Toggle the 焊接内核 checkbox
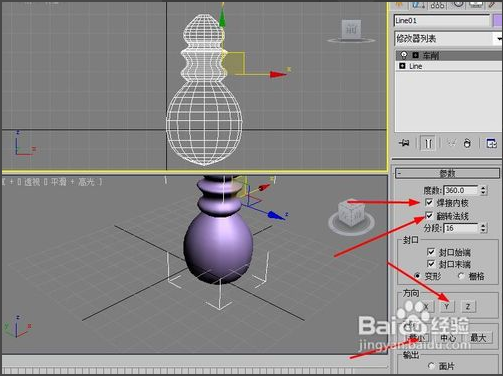The width and height of the screenshot is (503, 376). [429, 202]
